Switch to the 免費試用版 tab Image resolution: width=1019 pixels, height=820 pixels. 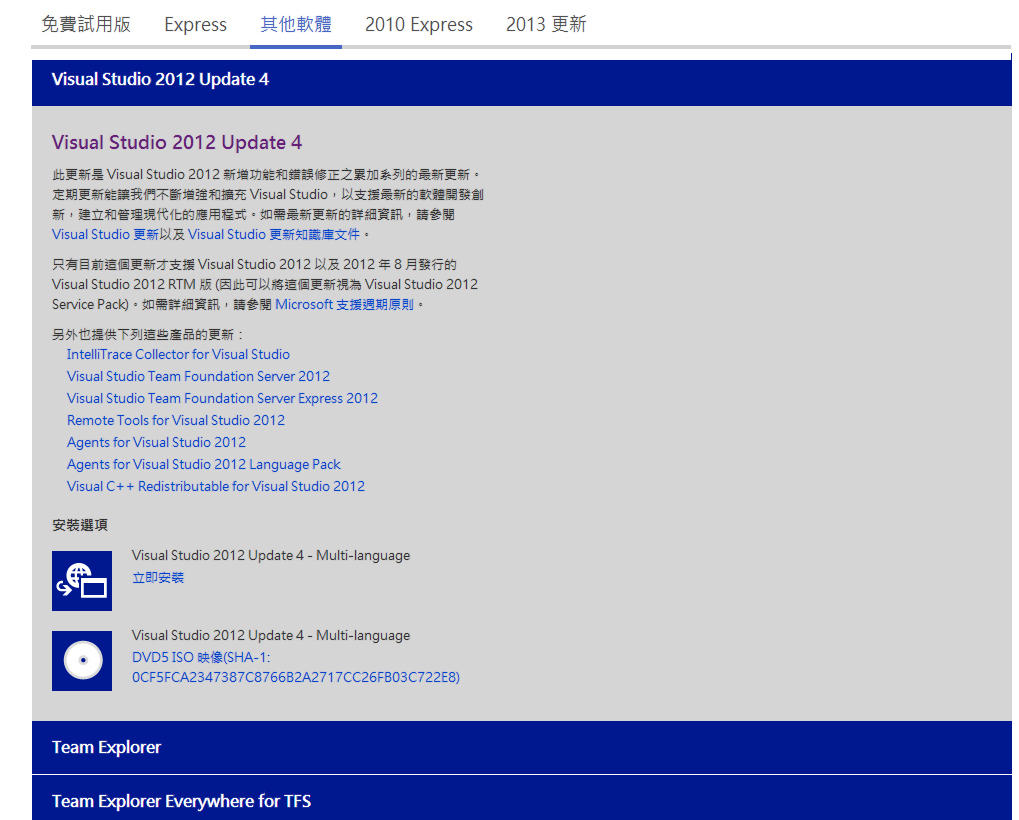pyautogui.click(x=86, y=25)
